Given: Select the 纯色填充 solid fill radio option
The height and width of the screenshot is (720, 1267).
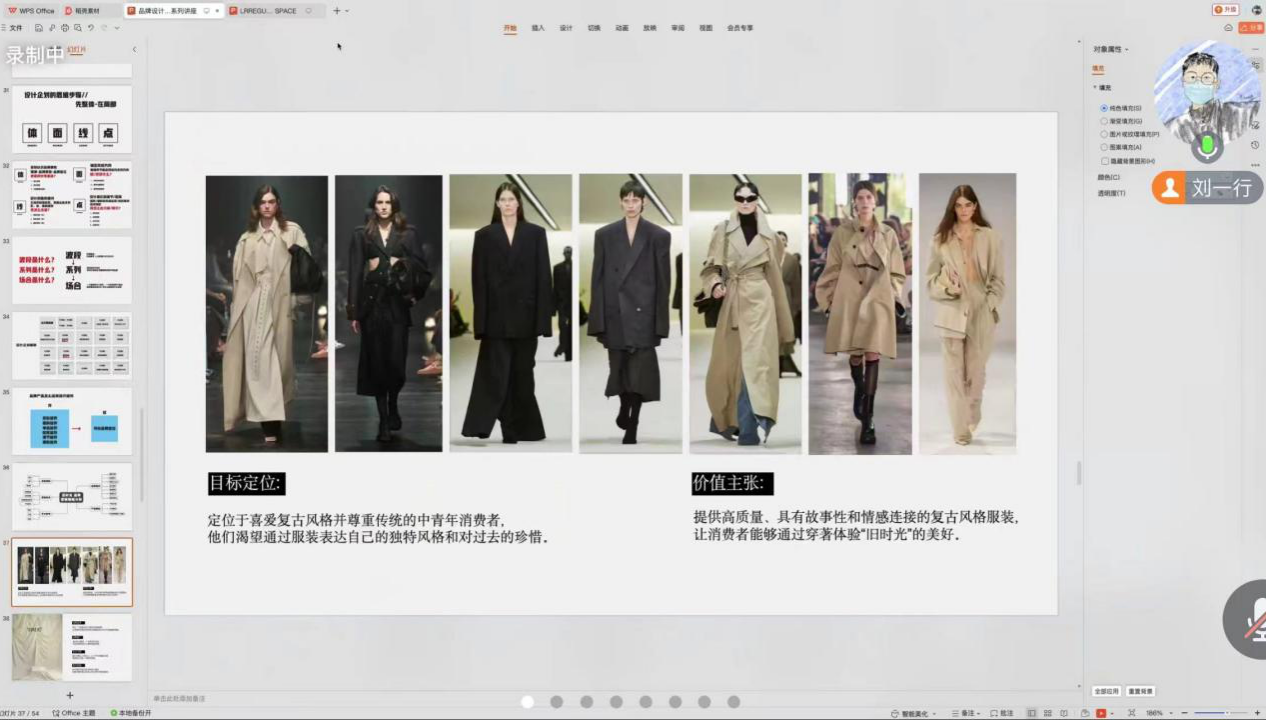Looking at the screenshot, I should coord(1104,108).
